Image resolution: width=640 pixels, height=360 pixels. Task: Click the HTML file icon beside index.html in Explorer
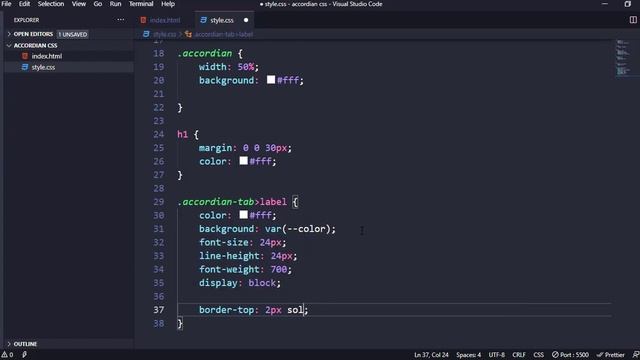[25, 56]
